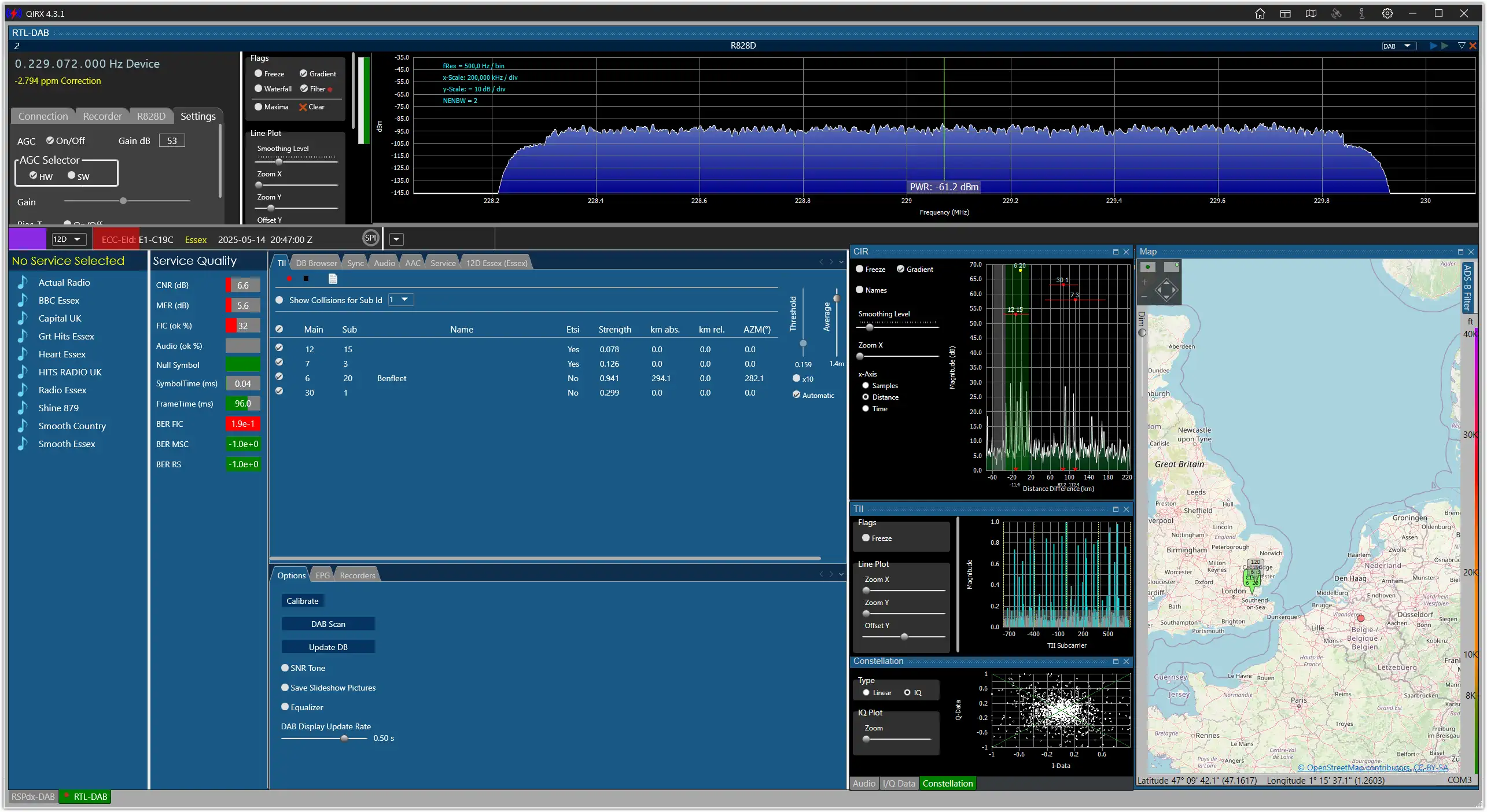
Task: Switch to the DB Browser tab
Action: [x=316, y=263]
